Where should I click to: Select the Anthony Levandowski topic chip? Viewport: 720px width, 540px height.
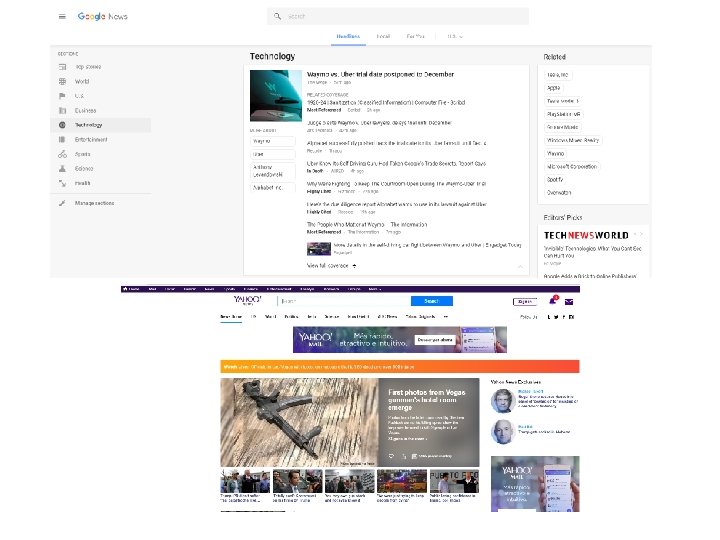coord(273,171)
